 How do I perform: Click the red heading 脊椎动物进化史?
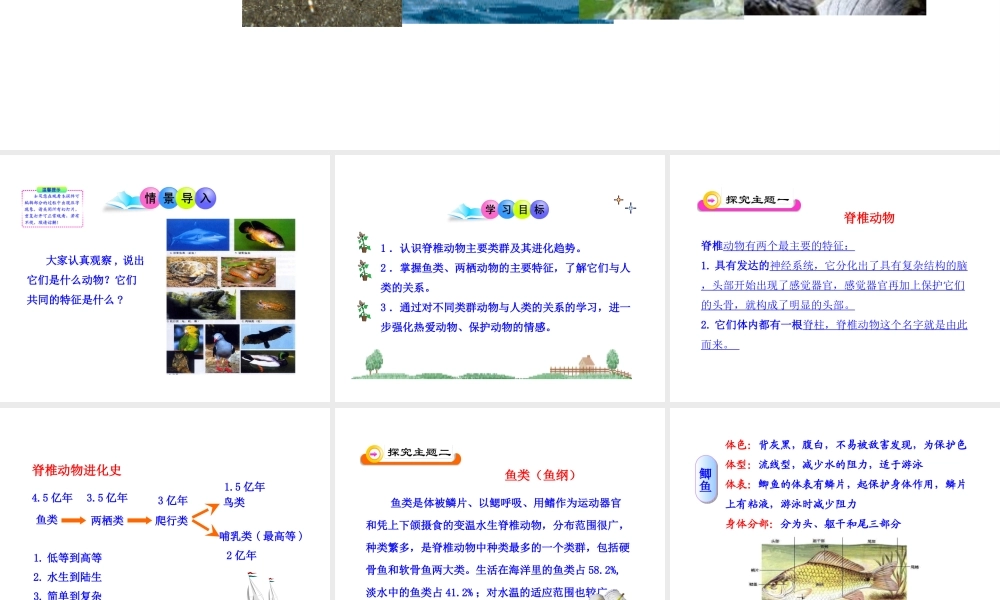77,470
